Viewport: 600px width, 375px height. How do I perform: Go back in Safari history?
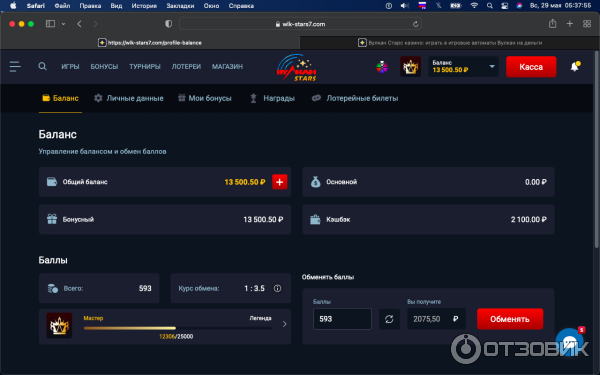pyautogui.click(x=79, y=24)
